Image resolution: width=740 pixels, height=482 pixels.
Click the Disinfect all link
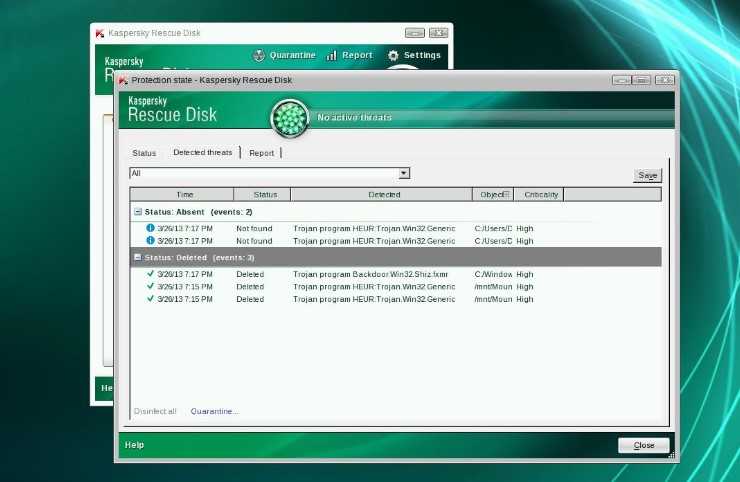click(155, 411)
